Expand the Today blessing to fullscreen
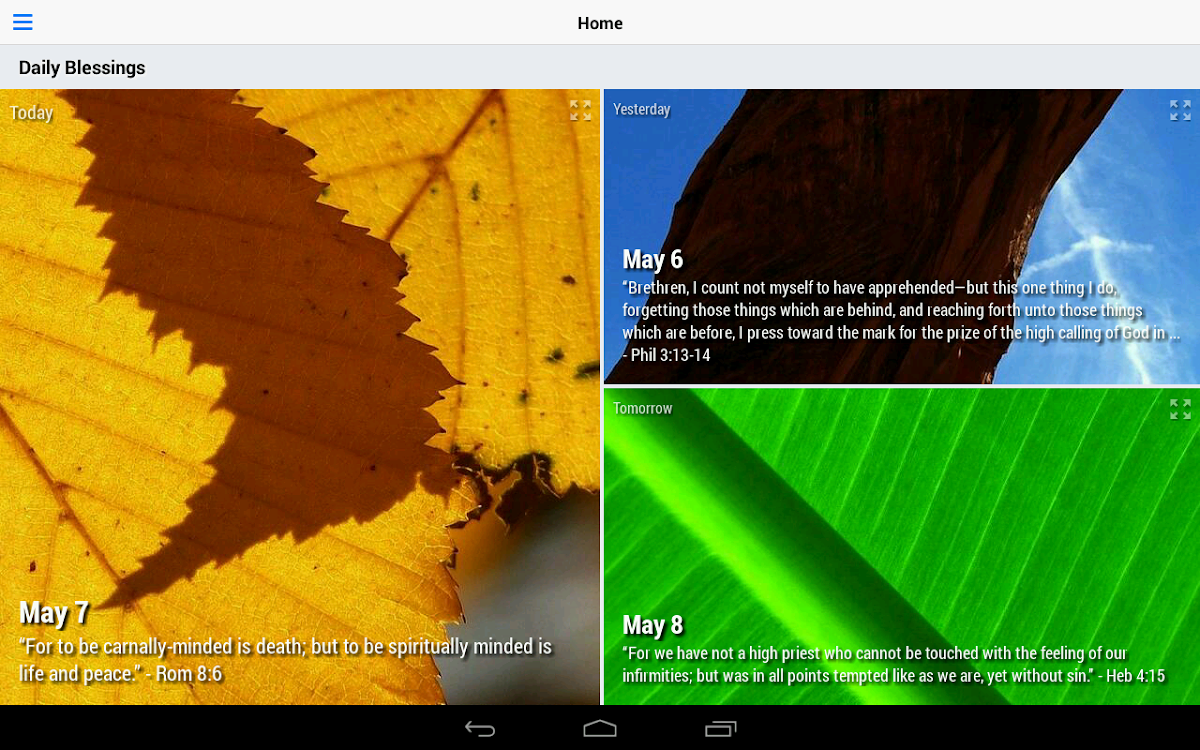1200x750 pixels. click(580, 110)
